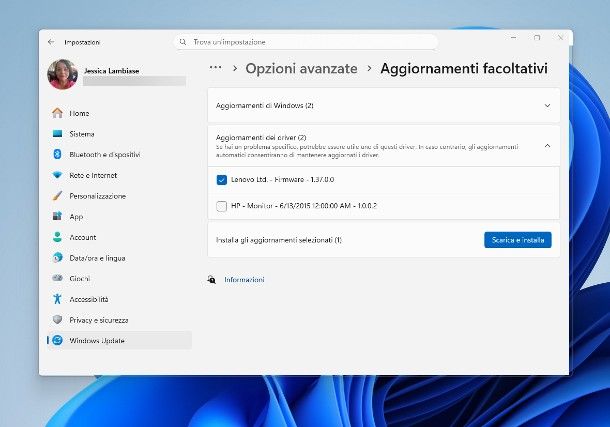Select Windows Update in sidebar
This screenshot has height=427, width=610.
click(x=98, y=341)
